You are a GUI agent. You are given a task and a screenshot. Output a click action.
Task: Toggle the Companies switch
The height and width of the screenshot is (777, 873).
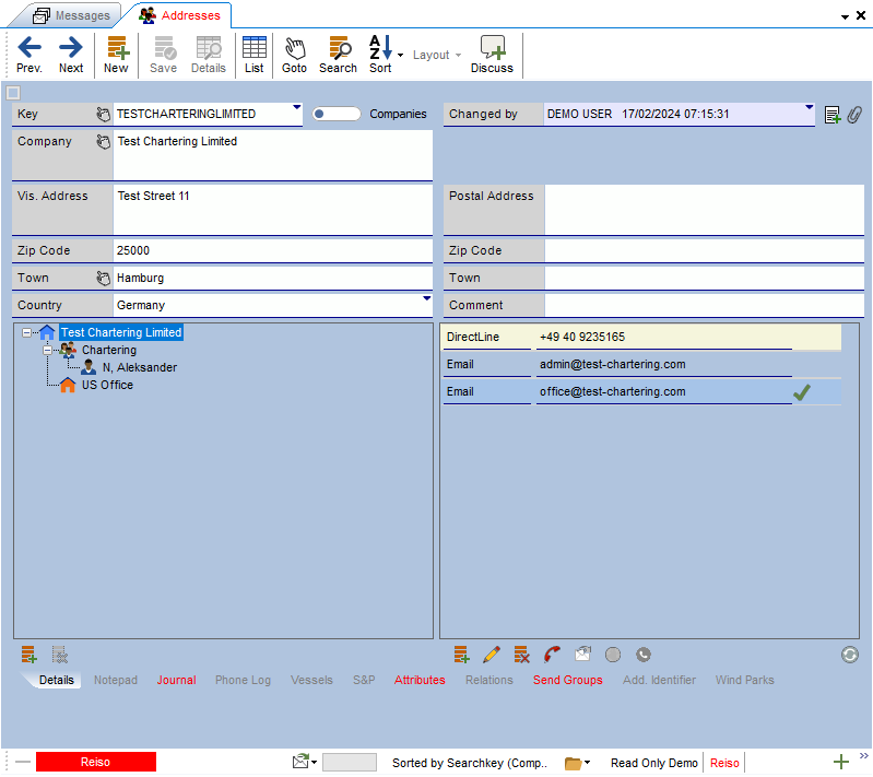[336, 114]
